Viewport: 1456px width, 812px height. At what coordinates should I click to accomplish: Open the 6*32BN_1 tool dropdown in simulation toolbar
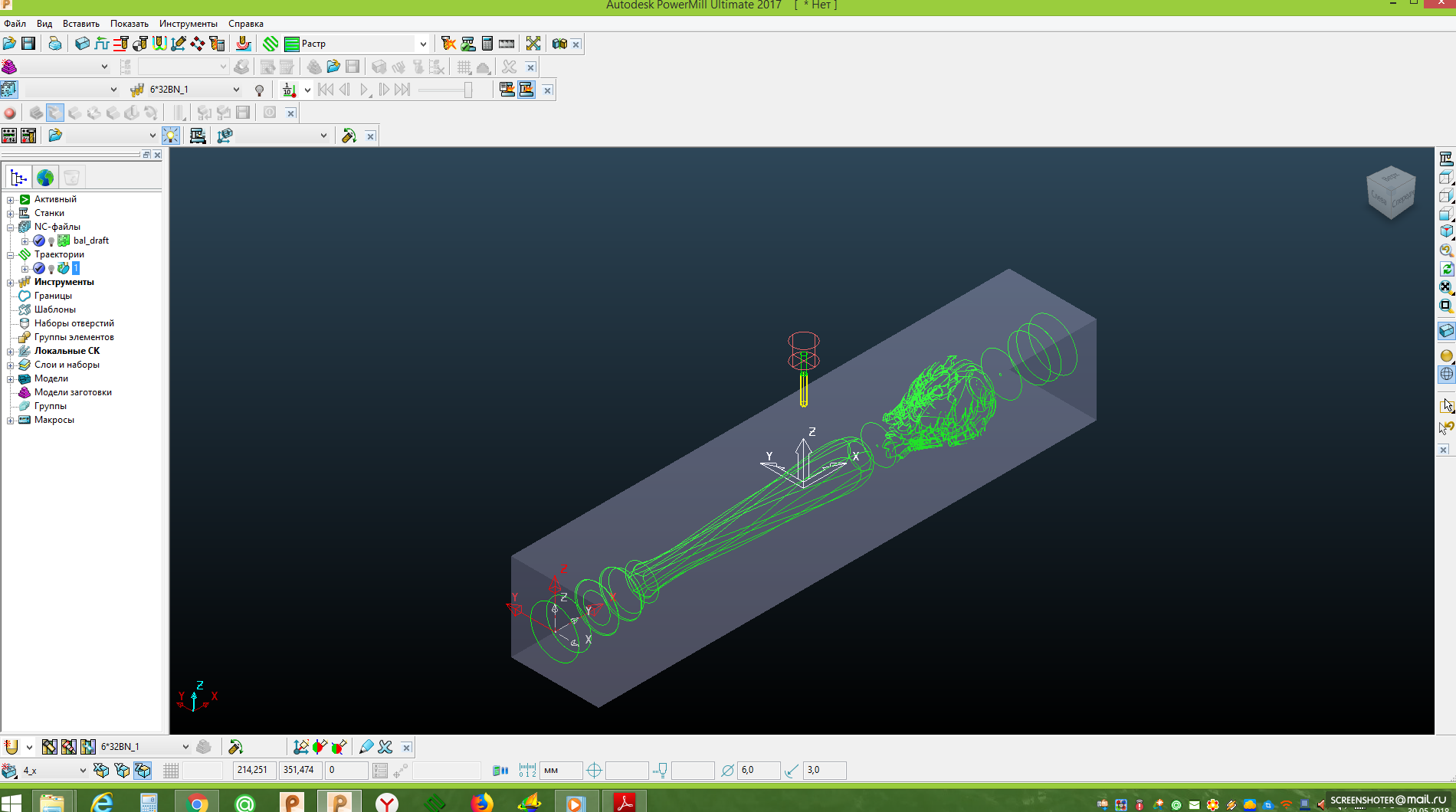coord(236,90)
